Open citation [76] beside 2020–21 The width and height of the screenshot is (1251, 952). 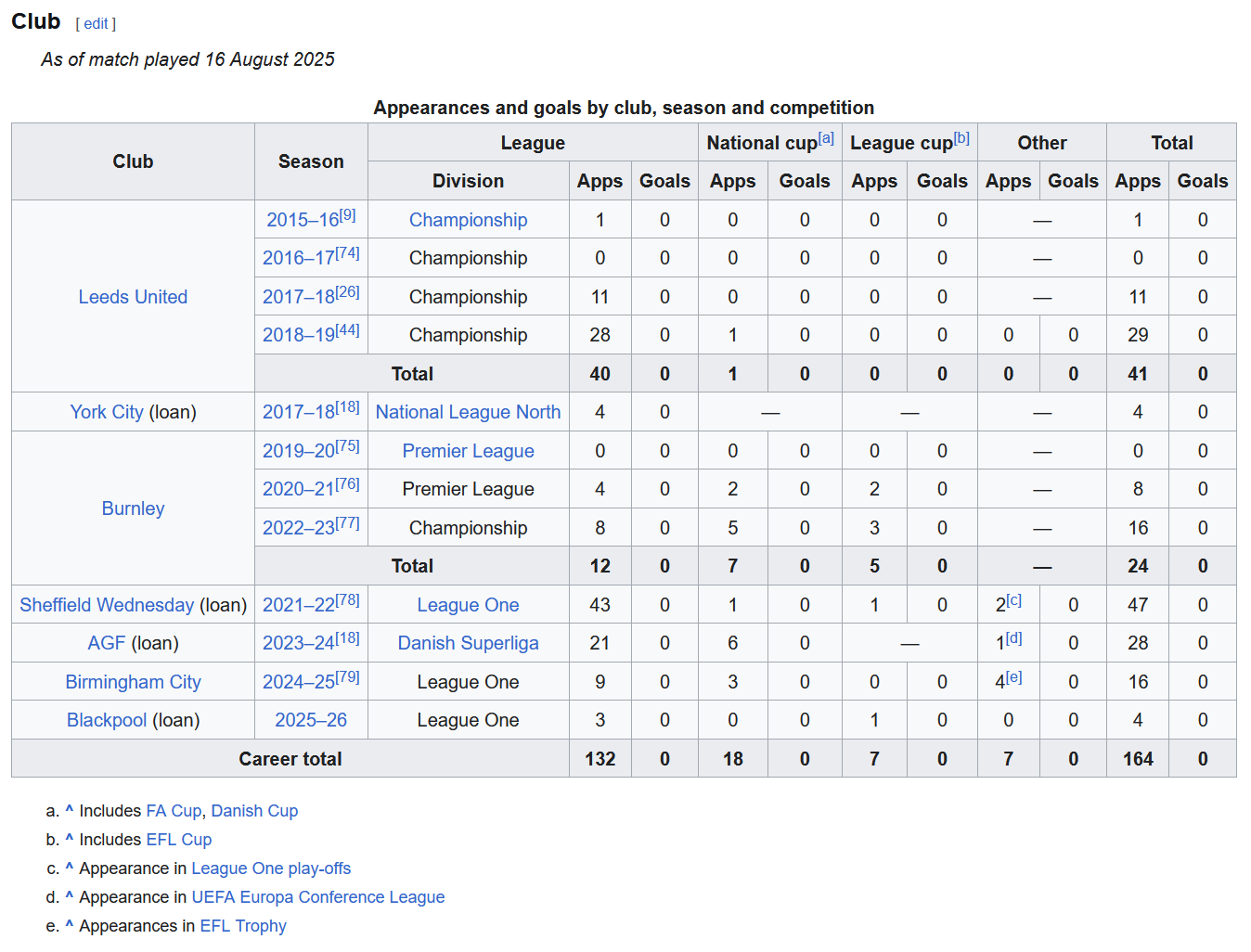(347, 484)
